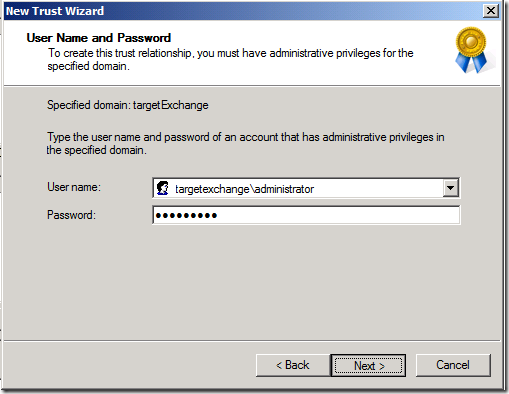Image resolution: width=509 pixels, height=394 pixels.
Task: Click the Specified domain: targetExchange text
Action: click(128, 105)
